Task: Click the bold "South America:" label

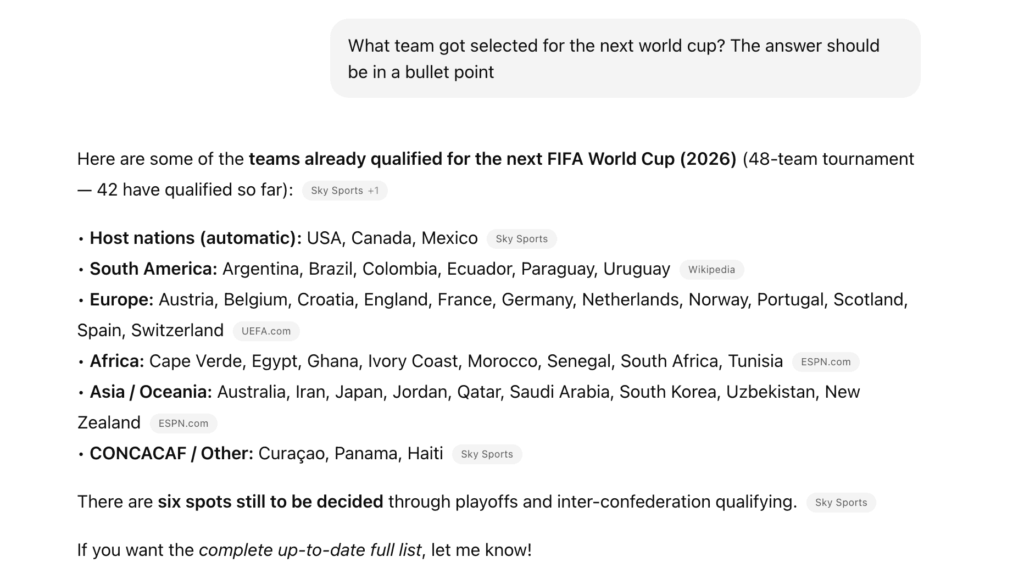Action: click(x=153, y=269)
